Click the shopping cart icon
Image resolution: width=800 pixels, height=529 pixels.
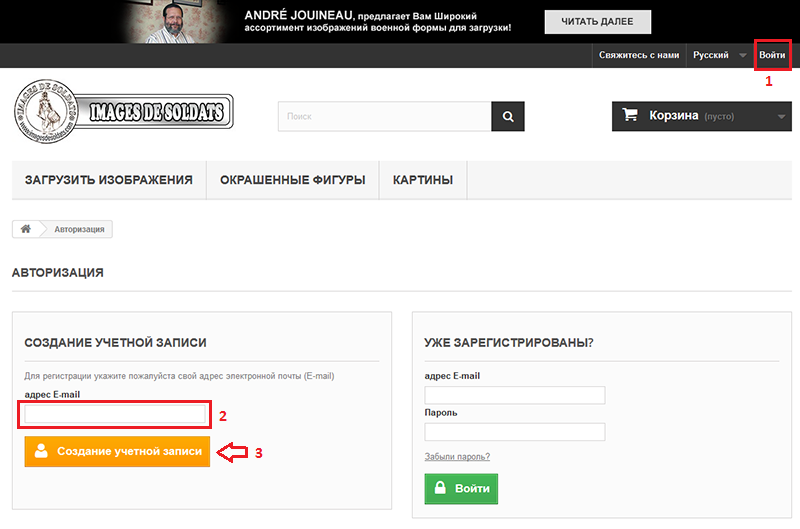(630, 115)
